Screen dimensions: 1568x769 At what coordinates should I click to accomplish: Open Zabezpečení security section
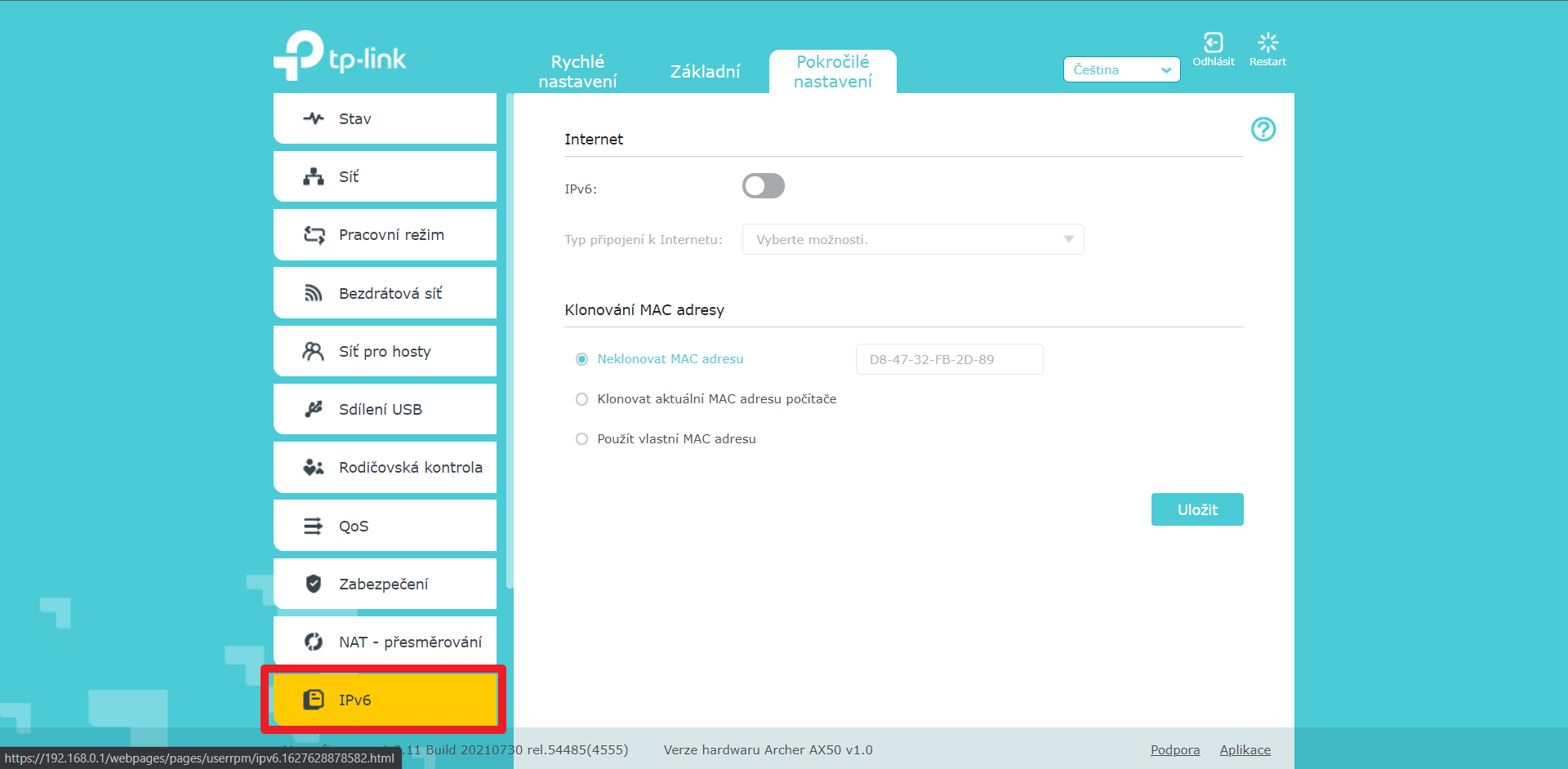coord(385,584)
